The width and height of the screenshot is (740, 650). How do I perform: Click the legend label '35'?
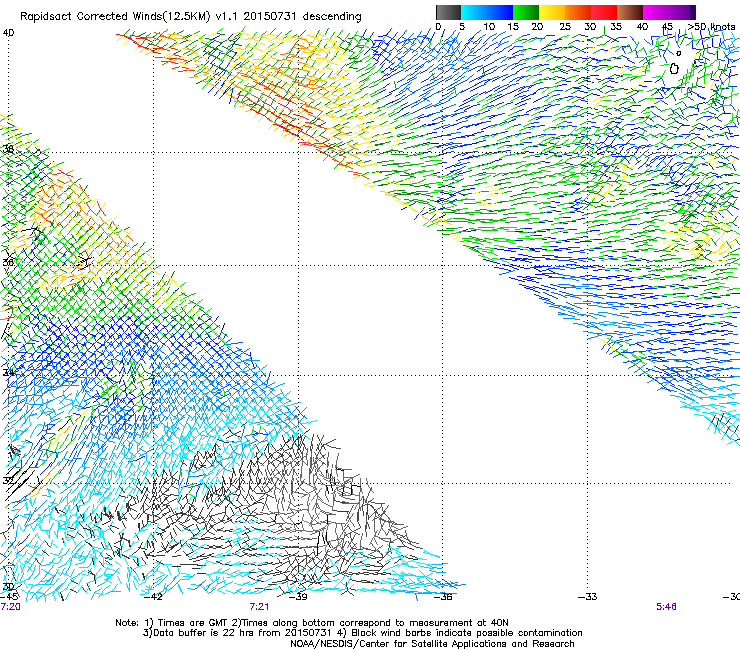[616, 27]
